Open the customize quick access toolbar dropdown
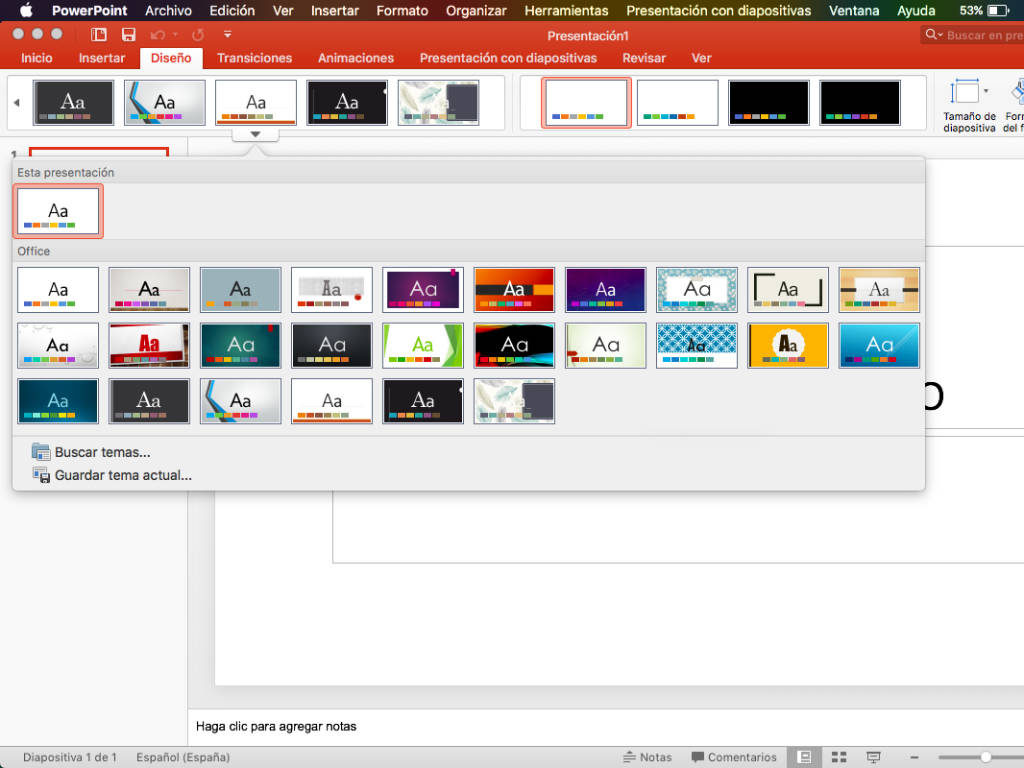 pyautogui.click(x=227, y=35)
